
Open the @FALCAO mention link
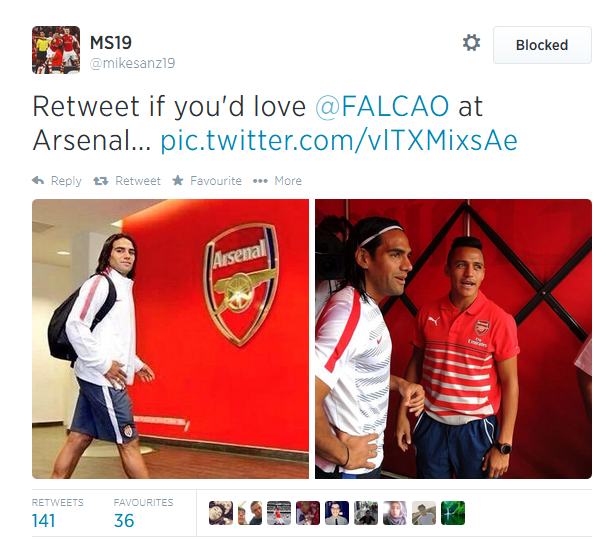(x=382, y=106)
